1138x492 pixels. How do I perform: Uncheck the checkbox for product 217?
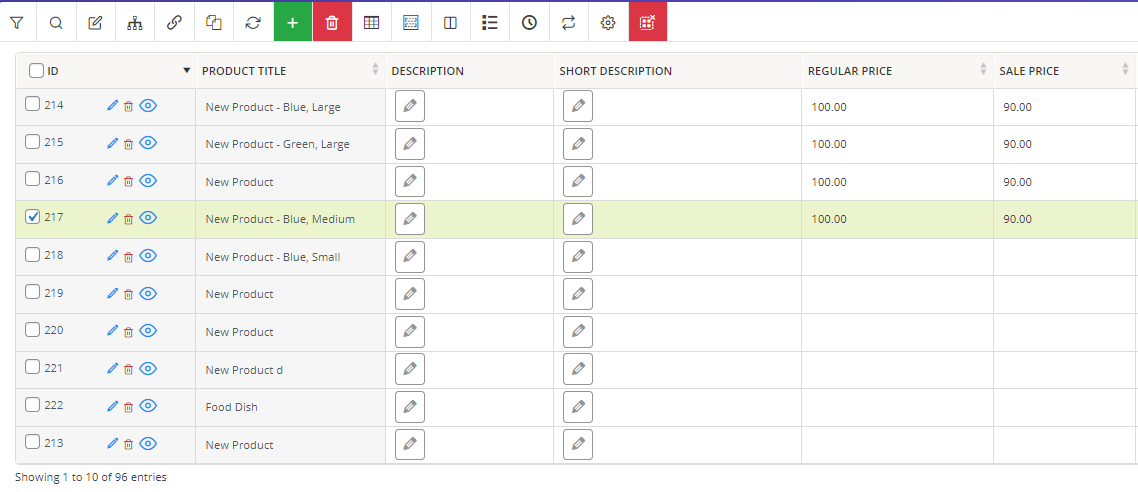pos(33,217)
